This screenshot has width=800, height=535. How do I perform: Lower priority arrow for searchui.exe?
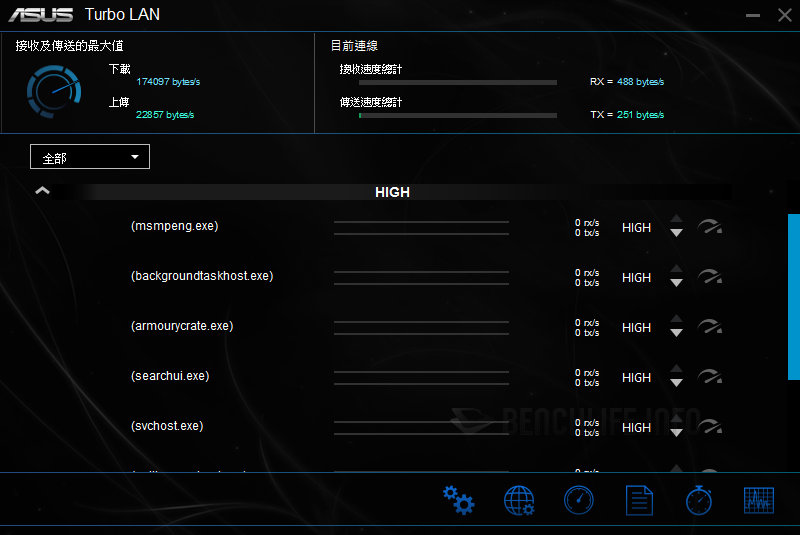677,383
